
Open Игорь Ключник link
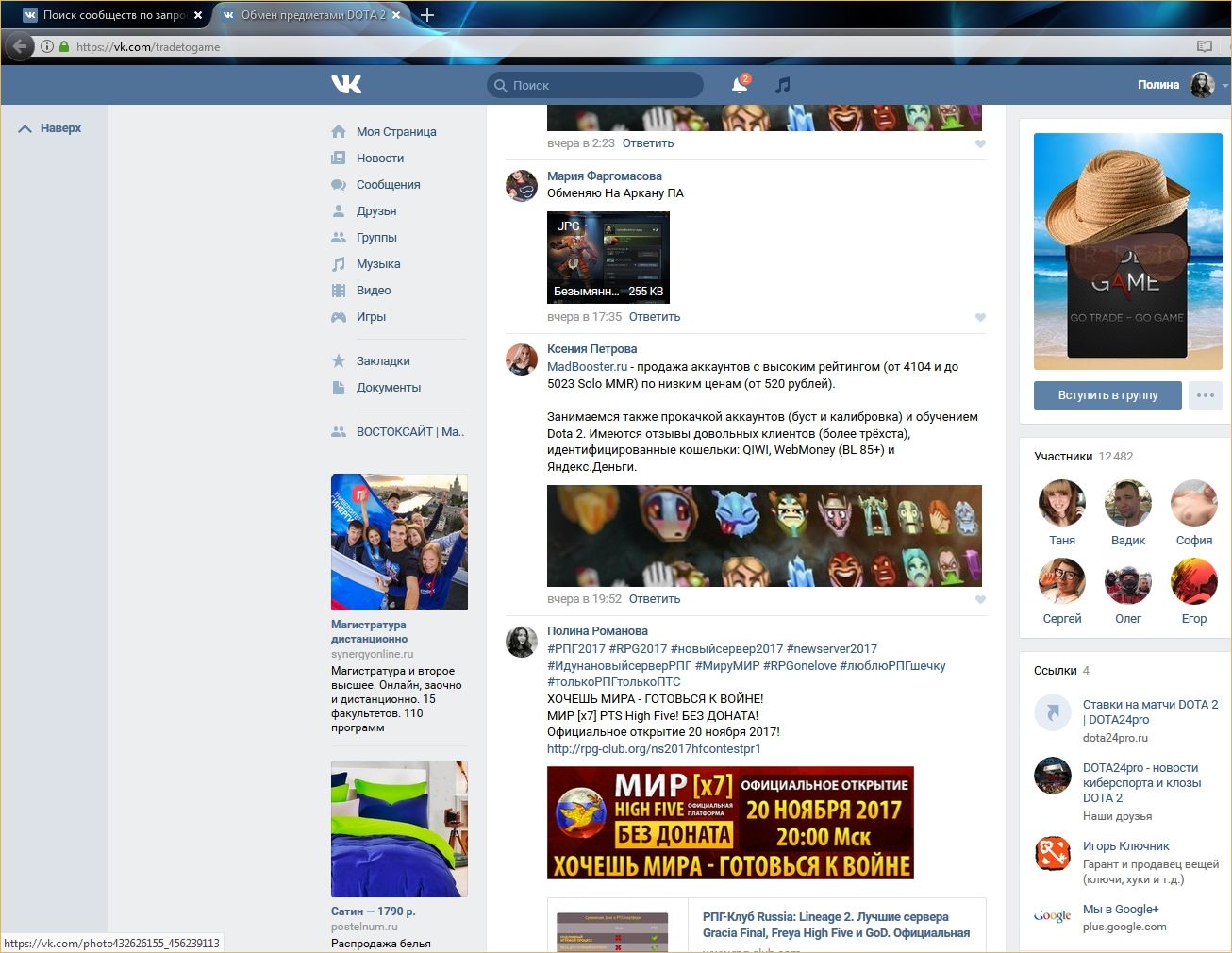tap(1125, 846)
